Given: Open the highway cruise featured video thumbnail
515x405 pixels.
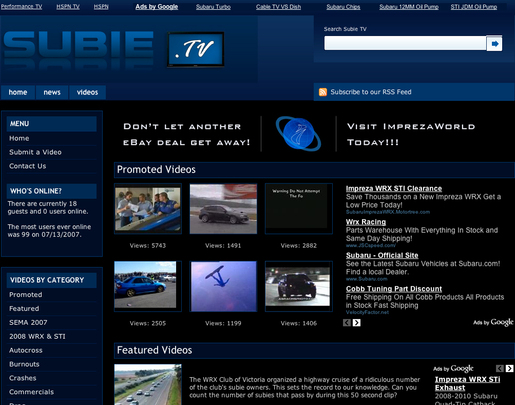Looking at the screenshot, I should pos(148,384).
